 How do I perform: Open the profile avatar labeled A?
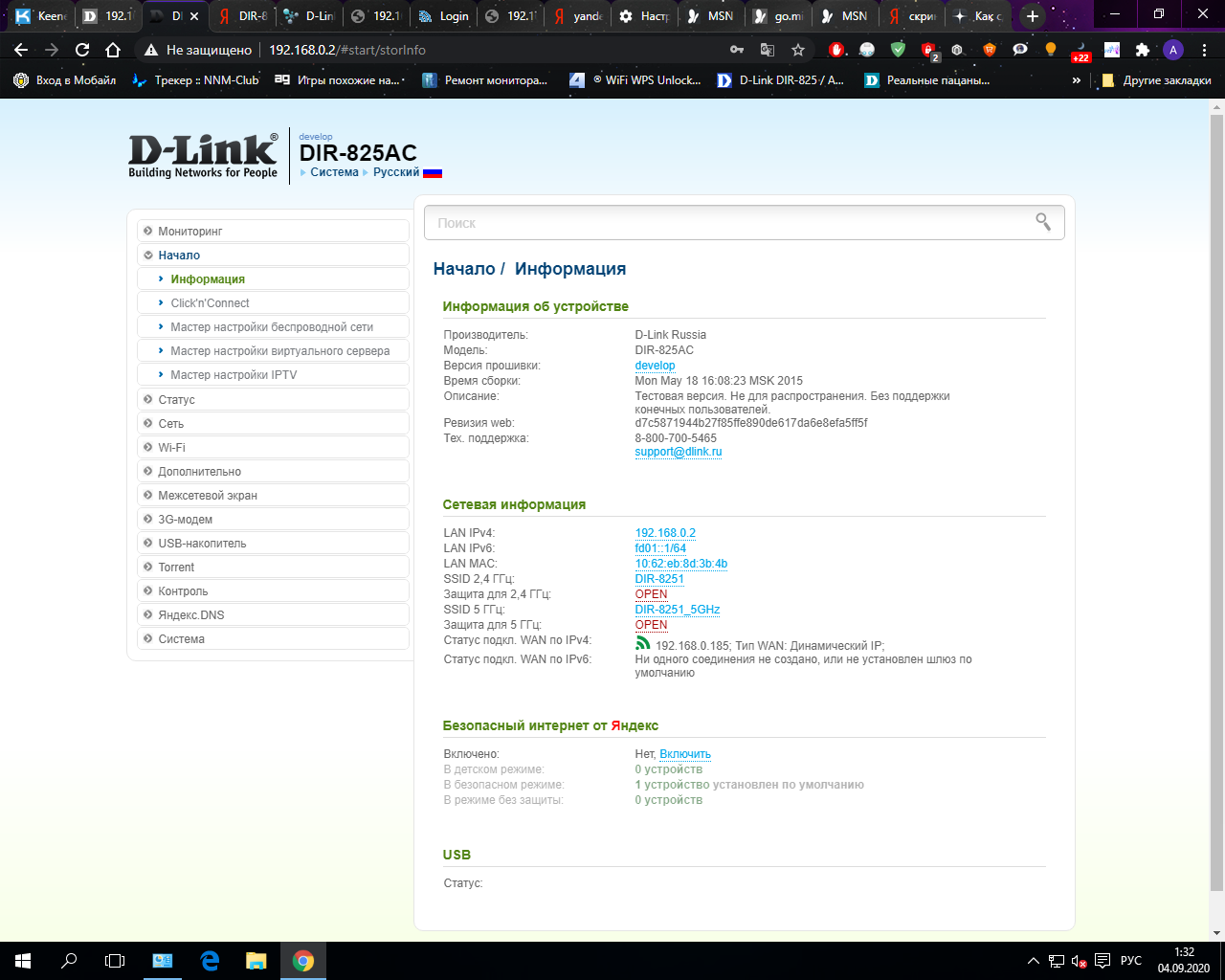[x=1173, y=50]
